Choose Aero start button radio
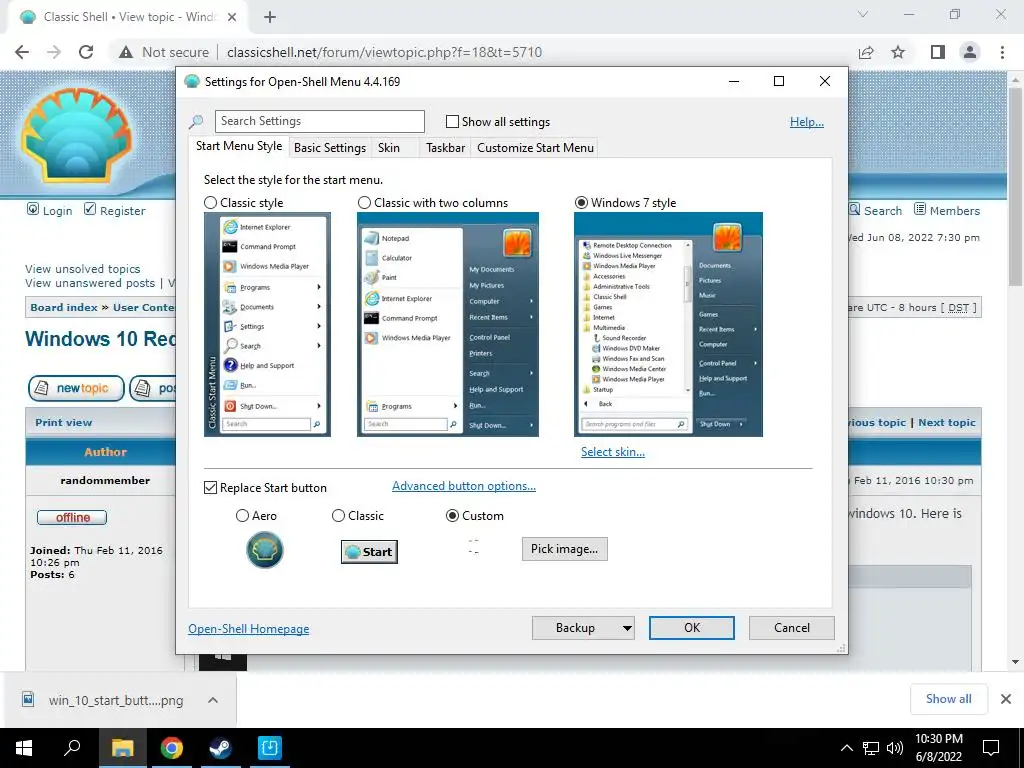Screen dimensions: 1024x768 click(x=242, y=516)
